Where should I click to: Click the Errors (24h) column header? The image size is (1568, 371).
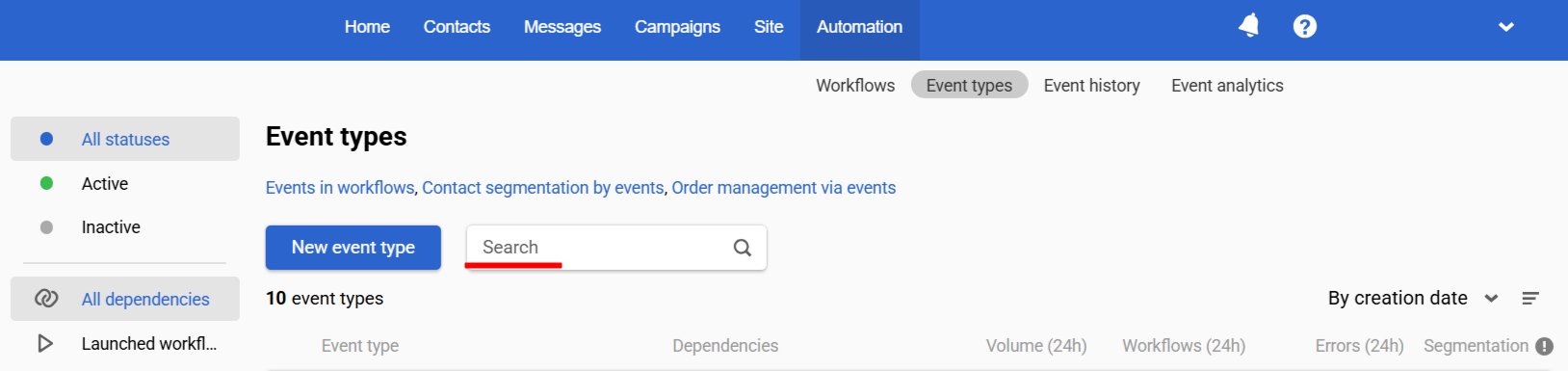1359,346
